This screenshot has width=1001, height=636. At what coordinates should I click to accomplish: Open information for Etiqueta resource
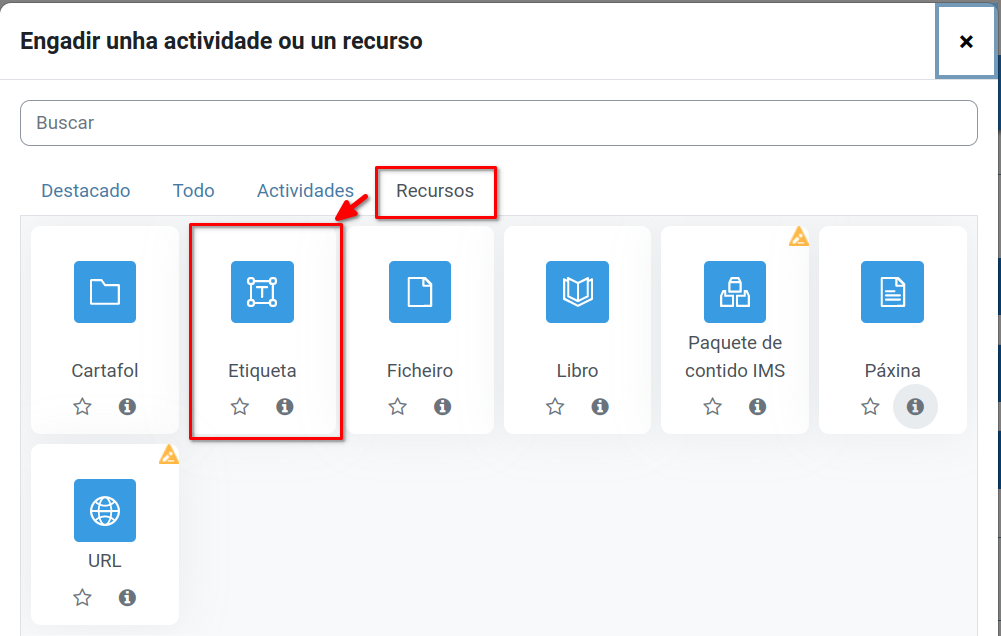point(285,407)
